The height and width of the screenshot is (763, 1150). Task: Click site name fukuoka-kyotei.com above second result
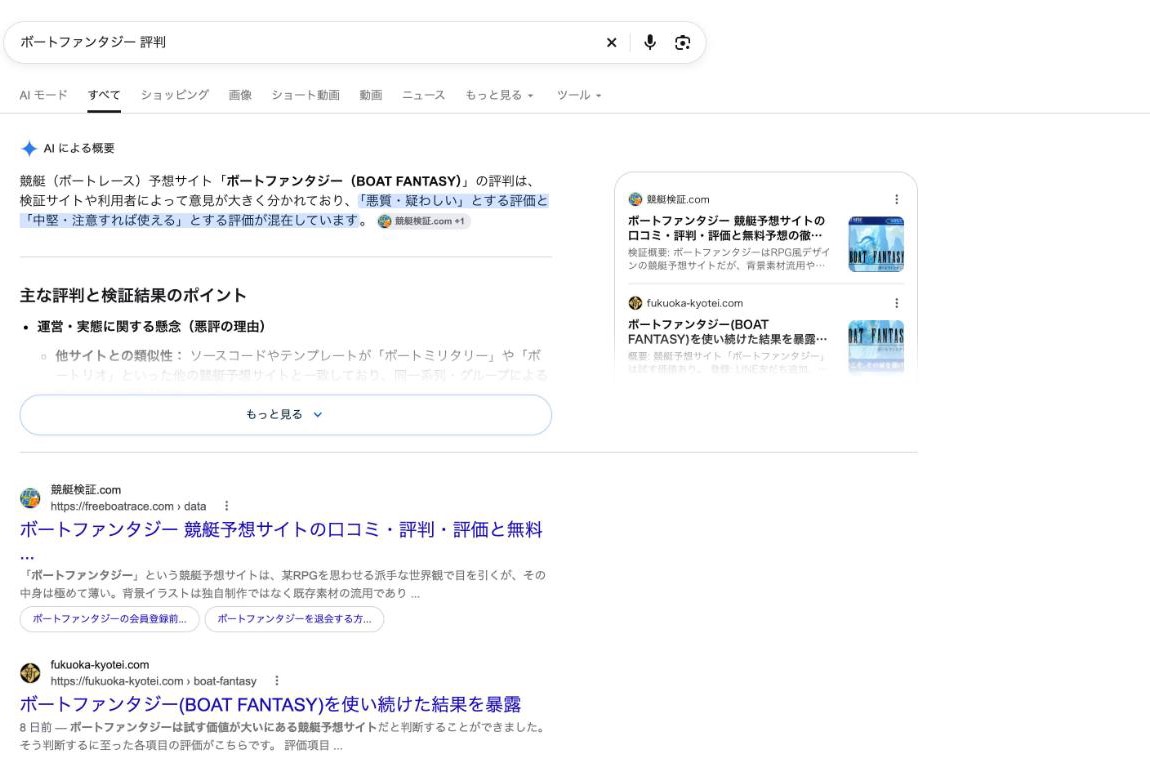click(100, 665)
